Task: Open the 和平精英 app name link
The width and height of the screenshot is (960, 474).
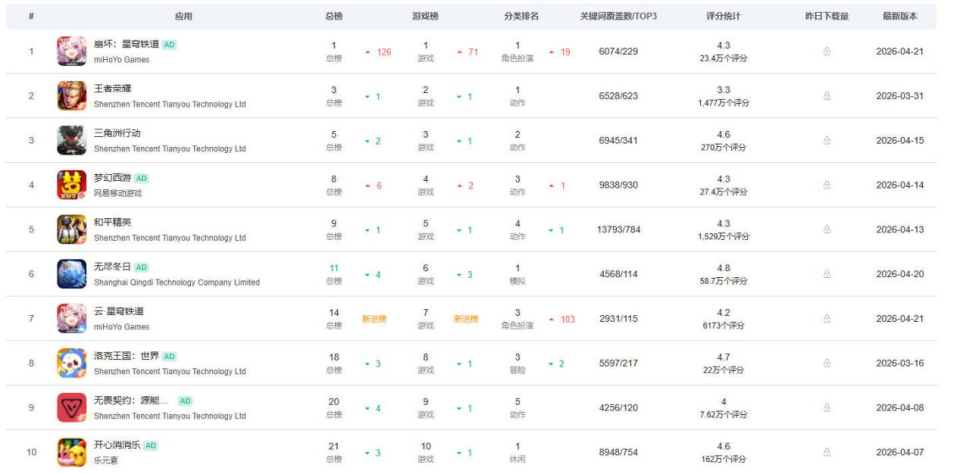Action: [x=112, y=222]
